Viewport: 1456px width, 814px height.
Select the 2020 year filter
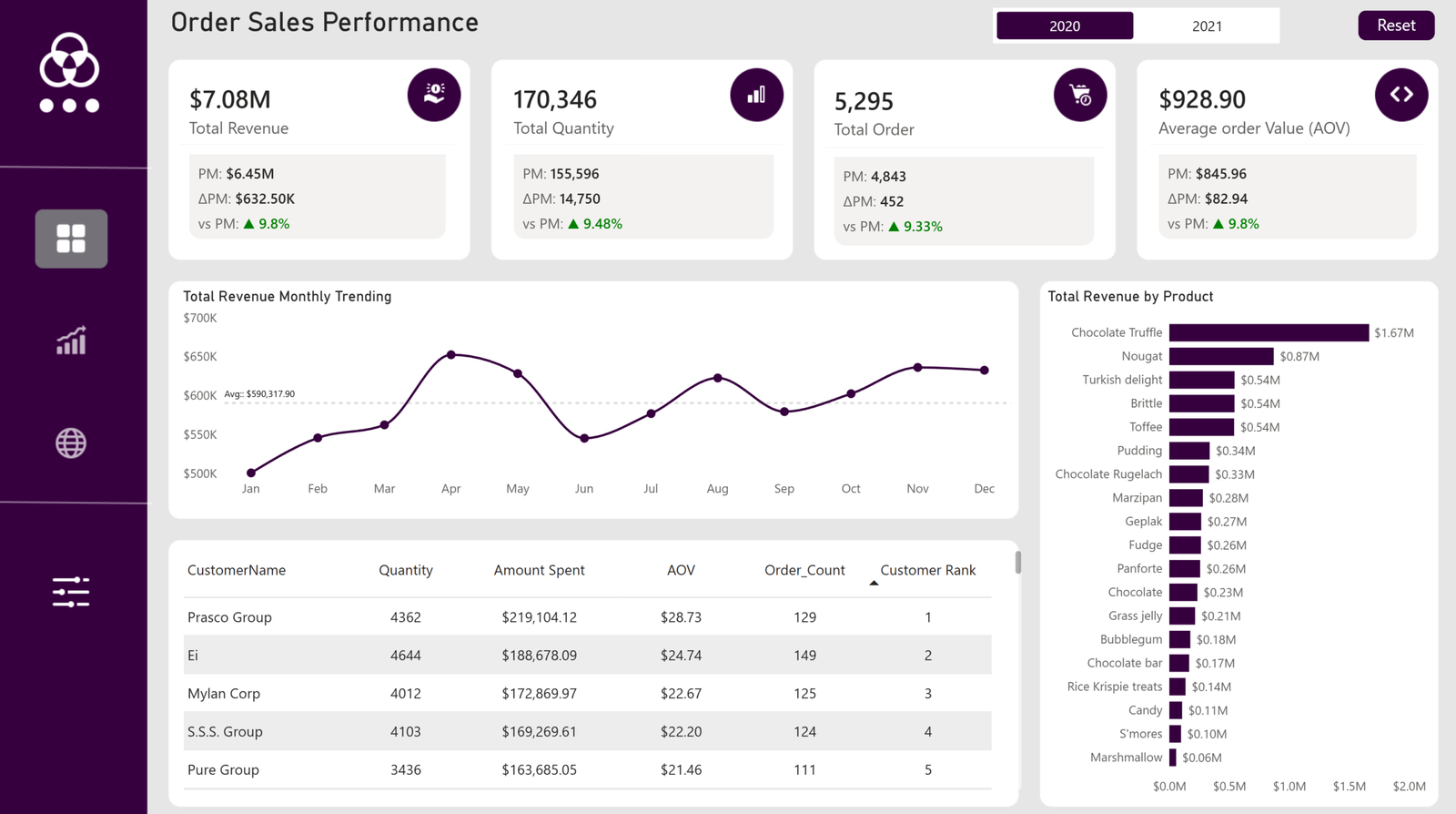(x=1065, y=26)
